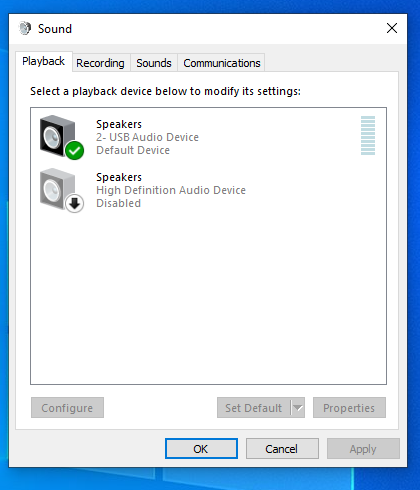
Task: Cancel the Sound dialog
Action: pyautogui.click(x=282, y=449)
